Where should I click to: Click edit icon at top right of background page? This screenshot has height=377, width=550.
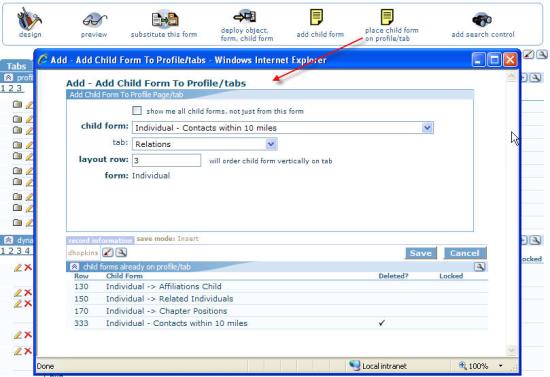(529, 54)
